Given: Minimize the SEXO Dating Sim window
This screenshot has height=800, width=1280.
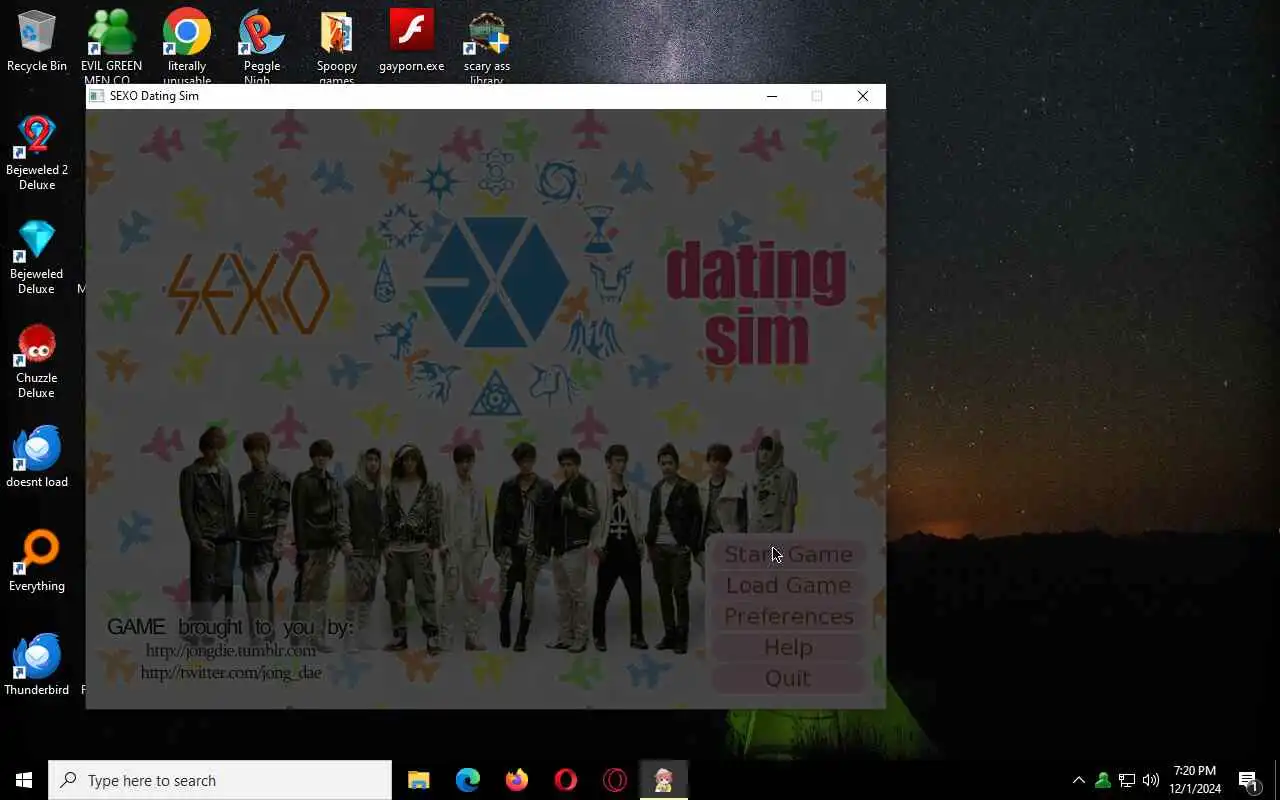Looking at the screenshot, I should pyautogui.click(x=771, y=96).
